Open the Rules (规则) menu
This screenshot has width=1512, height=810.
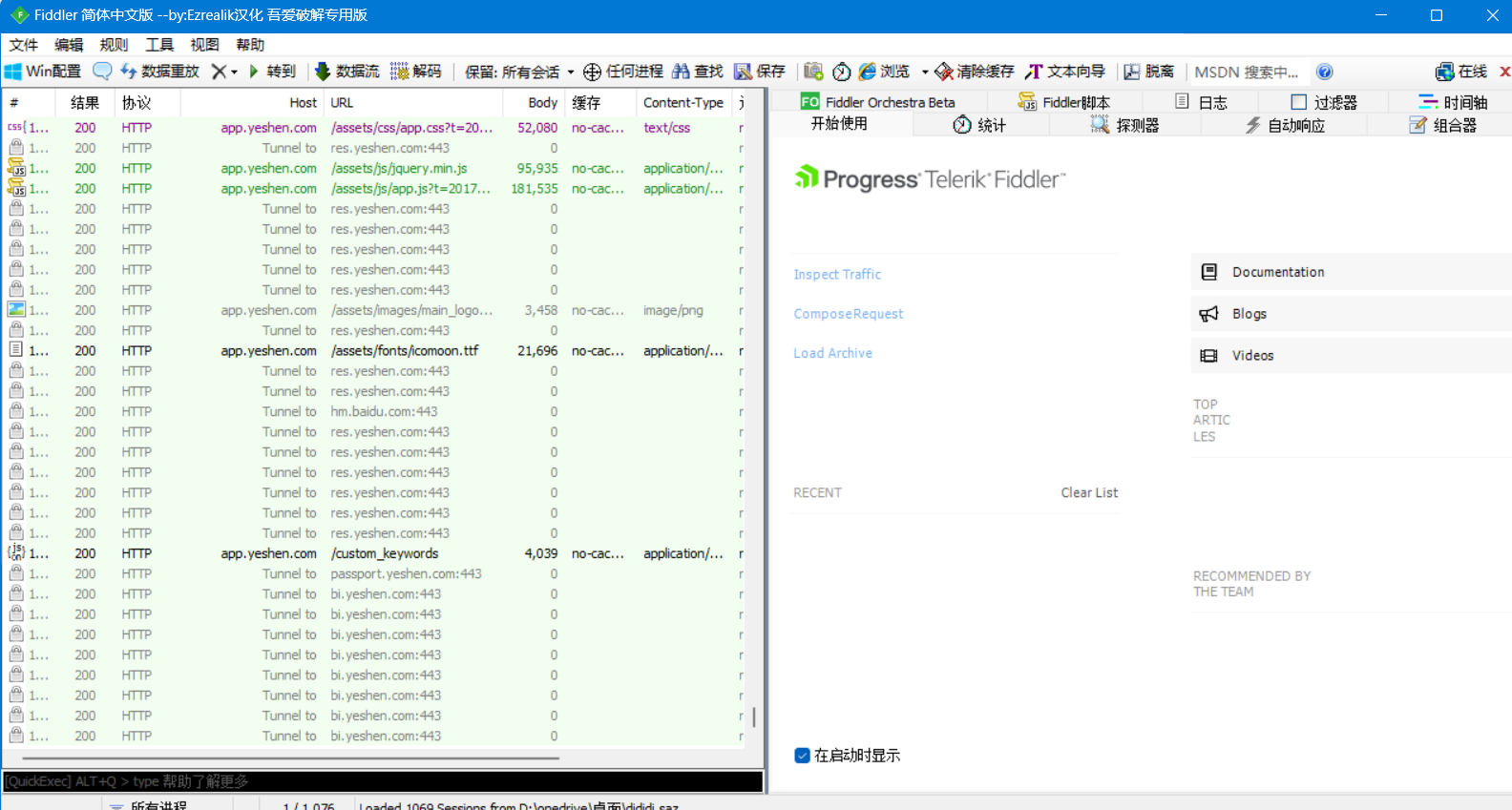[x=114, y=45]
